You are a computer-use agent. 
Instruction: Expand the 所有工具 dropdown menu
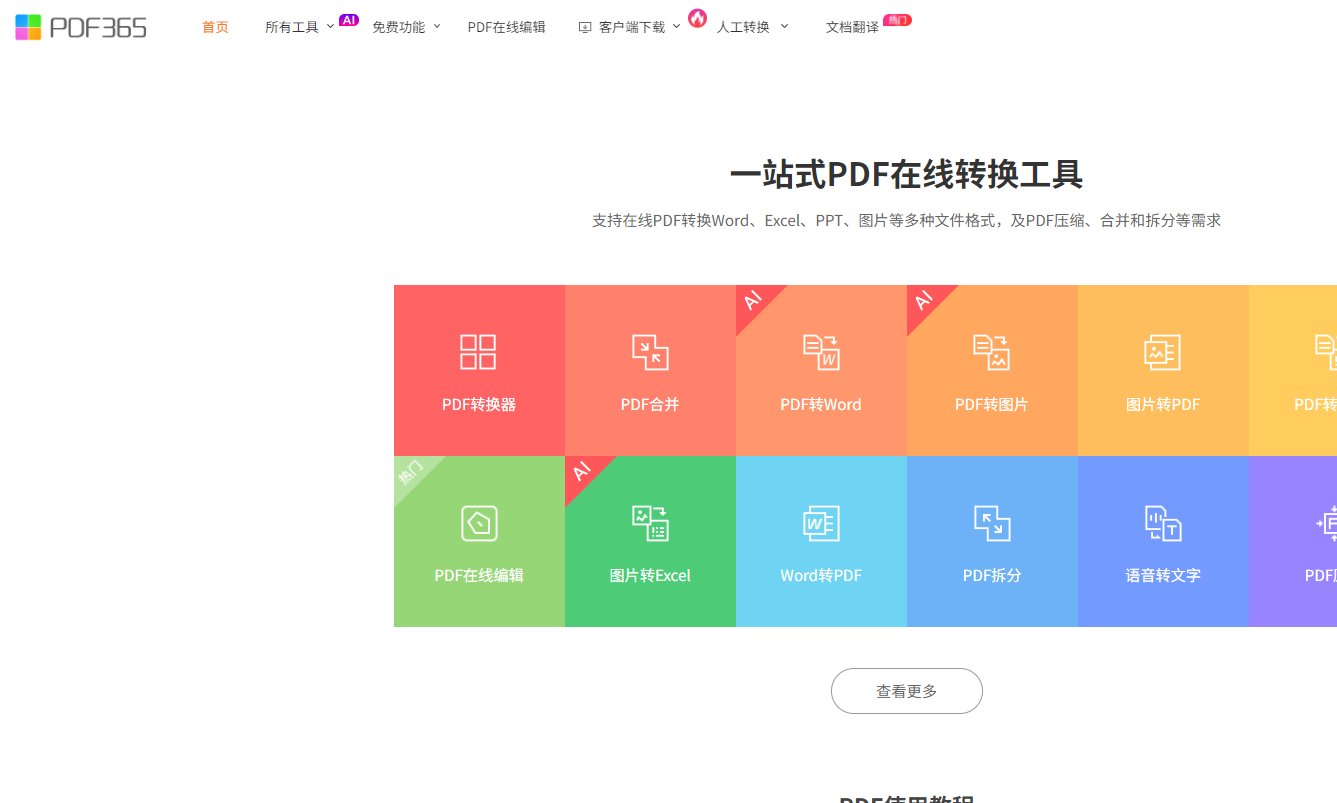(x=298, y=27)
